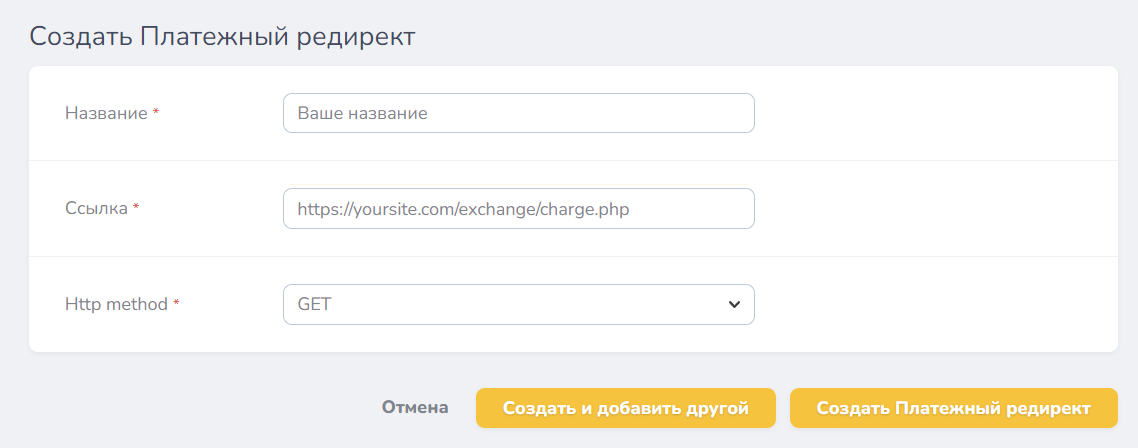
Task: Click the Ссылка field label
Action: (96, 209)
